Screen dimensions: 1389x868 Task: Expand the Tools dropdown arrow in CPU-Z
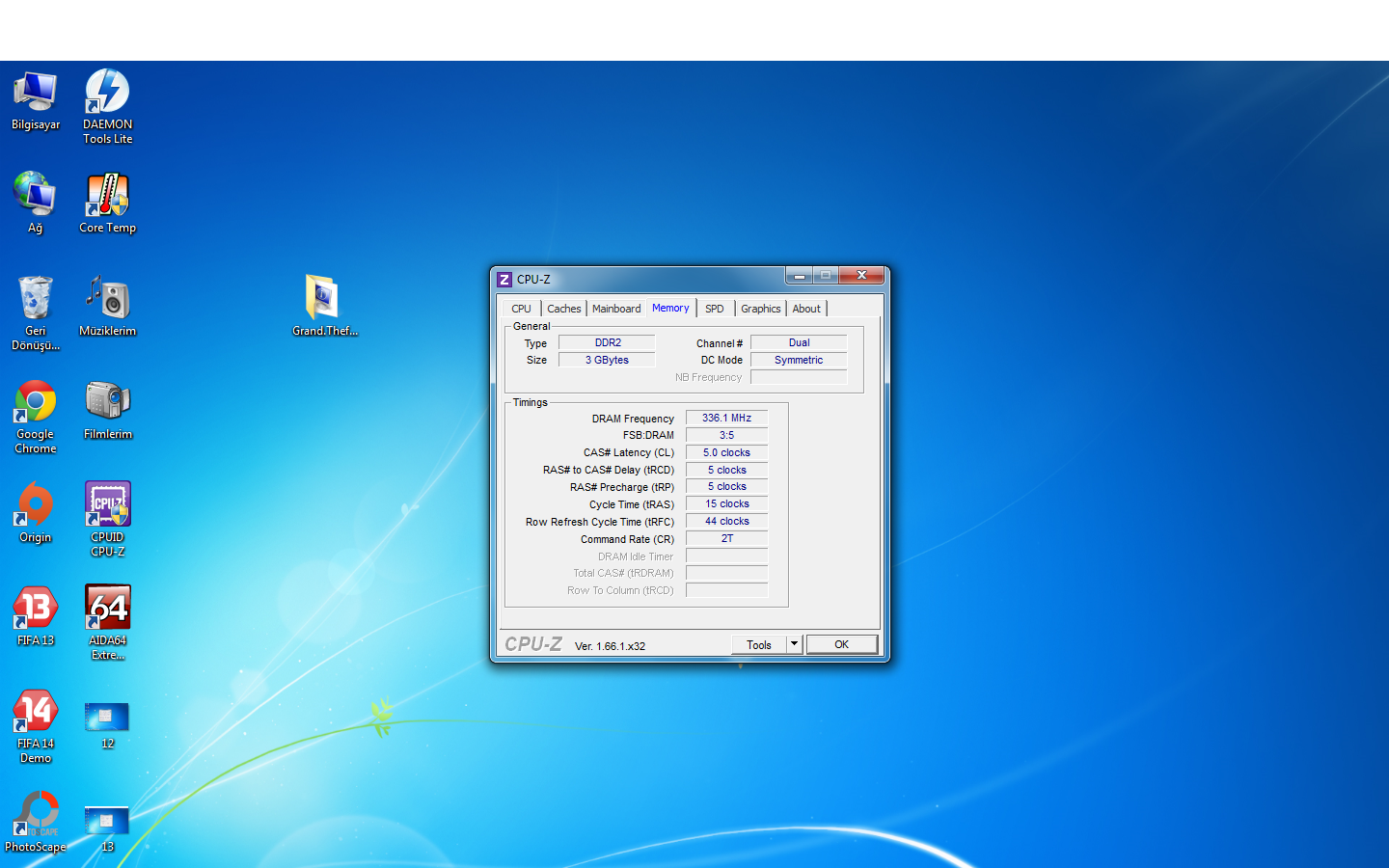point(794,644)
